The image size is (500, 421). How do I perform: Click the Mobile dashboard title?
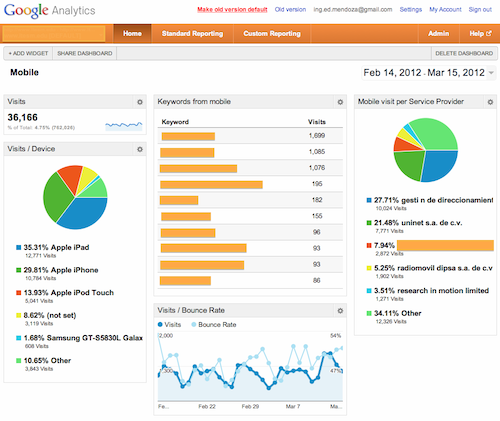coord(24,72)
